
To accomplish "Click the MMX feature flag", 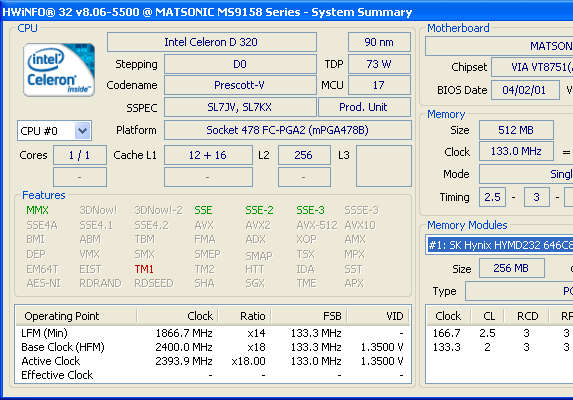I will click(x=37, y=210).
